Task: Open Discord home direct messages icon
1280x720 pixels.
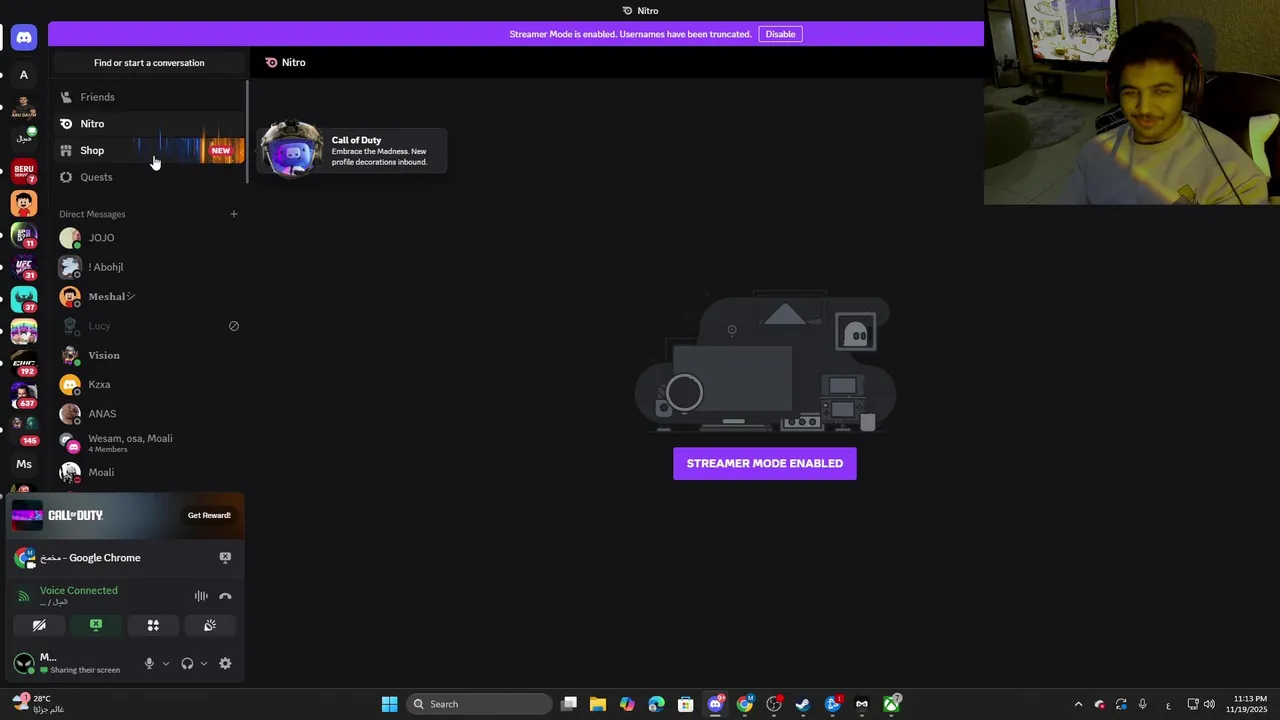Action: click(x=24, y=38)
